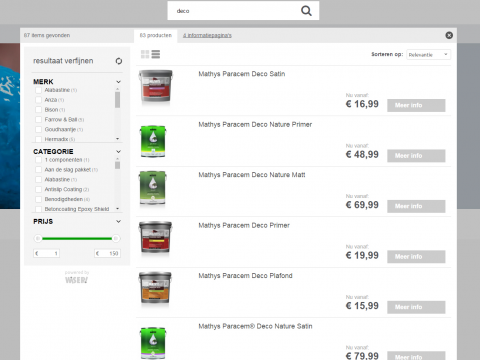Reset filters with the refresh icon
480x360 pixels.
coord(119,61)
